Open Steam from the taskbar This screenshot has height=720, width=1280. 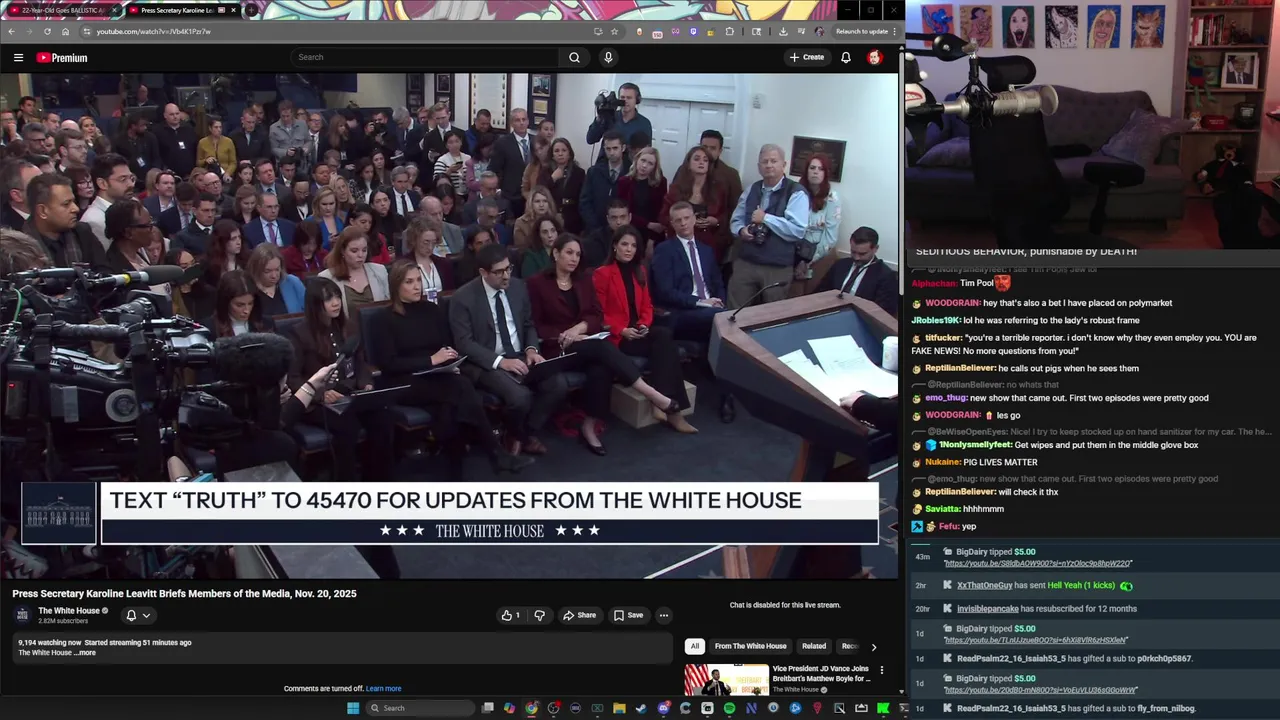click(x=641, y=708)
